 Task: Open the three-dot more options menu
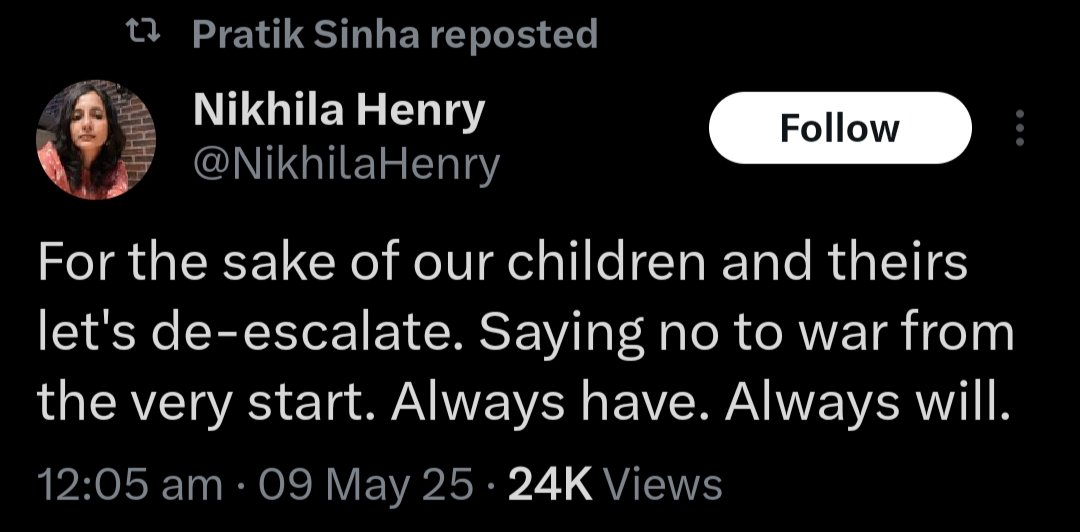(1019, 128)
